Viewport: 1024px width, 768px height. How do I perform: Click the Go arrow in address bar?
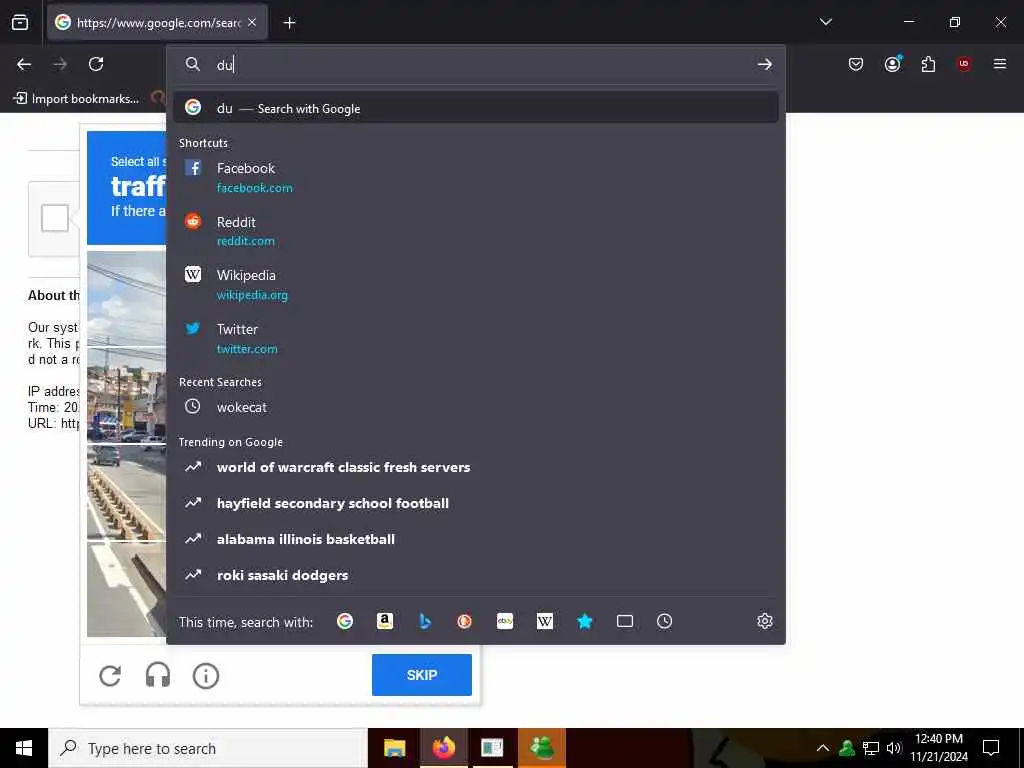(764, 65)
